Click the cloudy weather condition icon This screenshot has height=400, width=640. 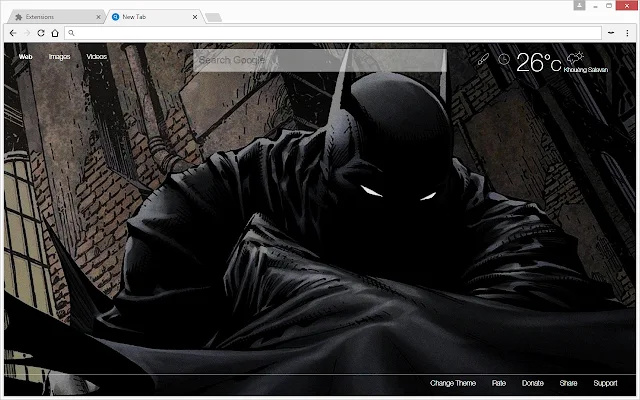click(576, 58)
